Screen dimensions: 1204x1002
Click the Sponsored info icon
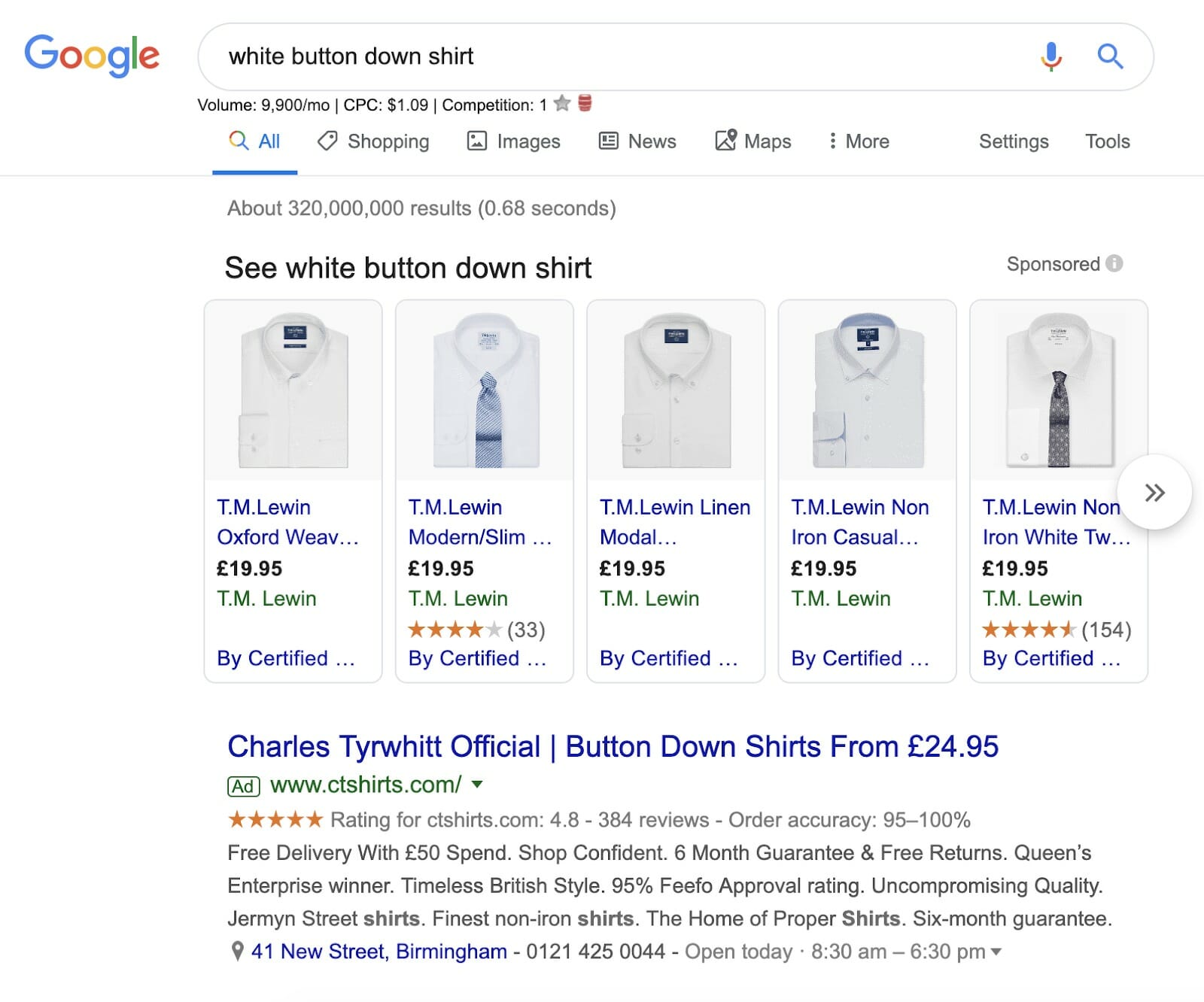coord(1114,264)
